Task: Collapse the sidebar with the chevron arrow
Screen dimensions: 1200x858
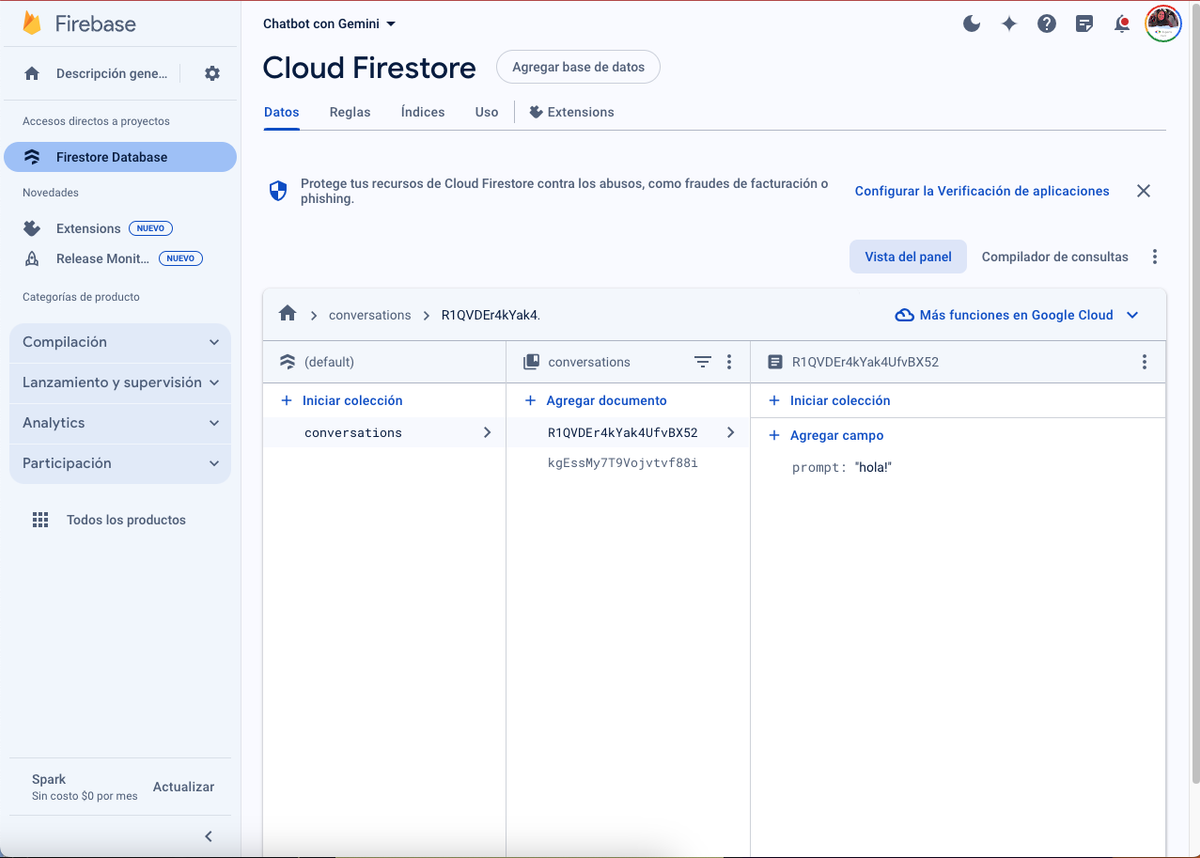Action: pyautogui.click(x=208, y=836)
